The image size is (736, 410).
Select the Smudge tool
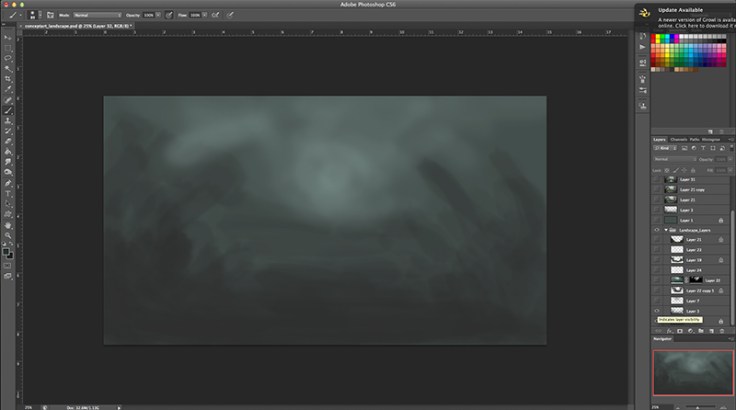[8, 162]
